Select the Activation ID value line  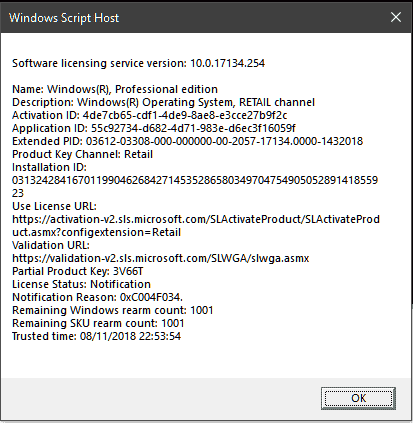click(150, 115)
